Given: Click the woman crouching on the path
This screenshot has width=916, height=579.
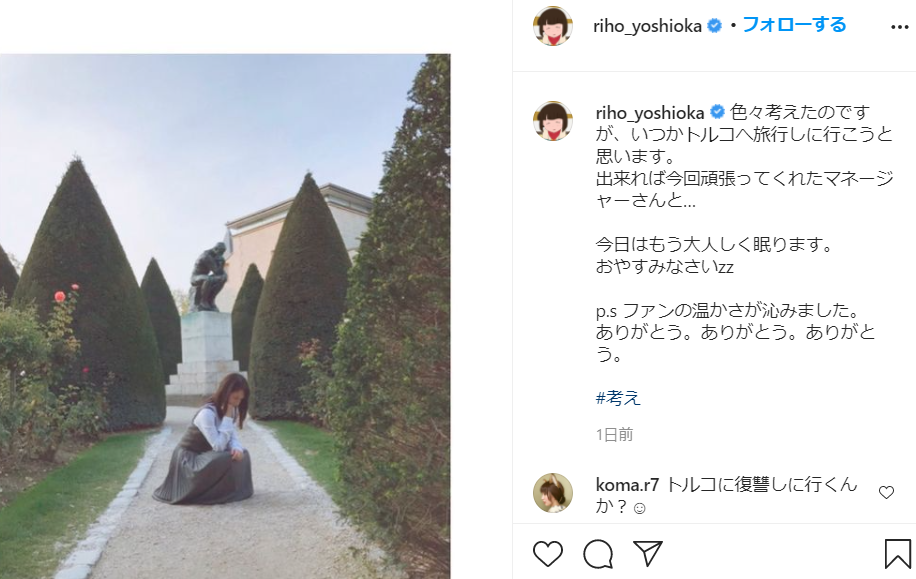Looking at the screenshot, I should click(206, 439).
